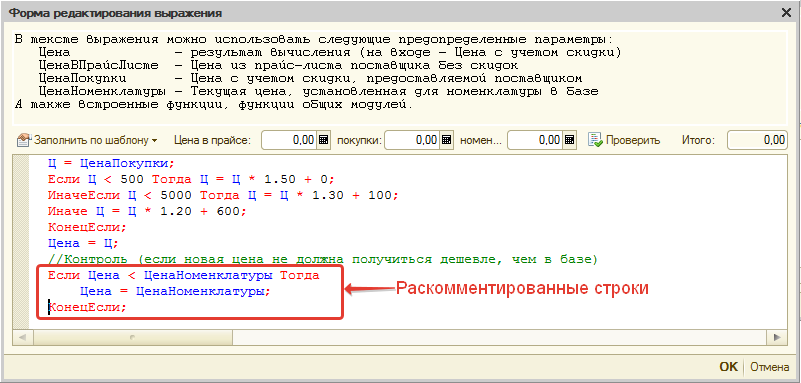Click the horizontal scrollbar right arrow
Screen dimensions: 801x383
(777, 338)
